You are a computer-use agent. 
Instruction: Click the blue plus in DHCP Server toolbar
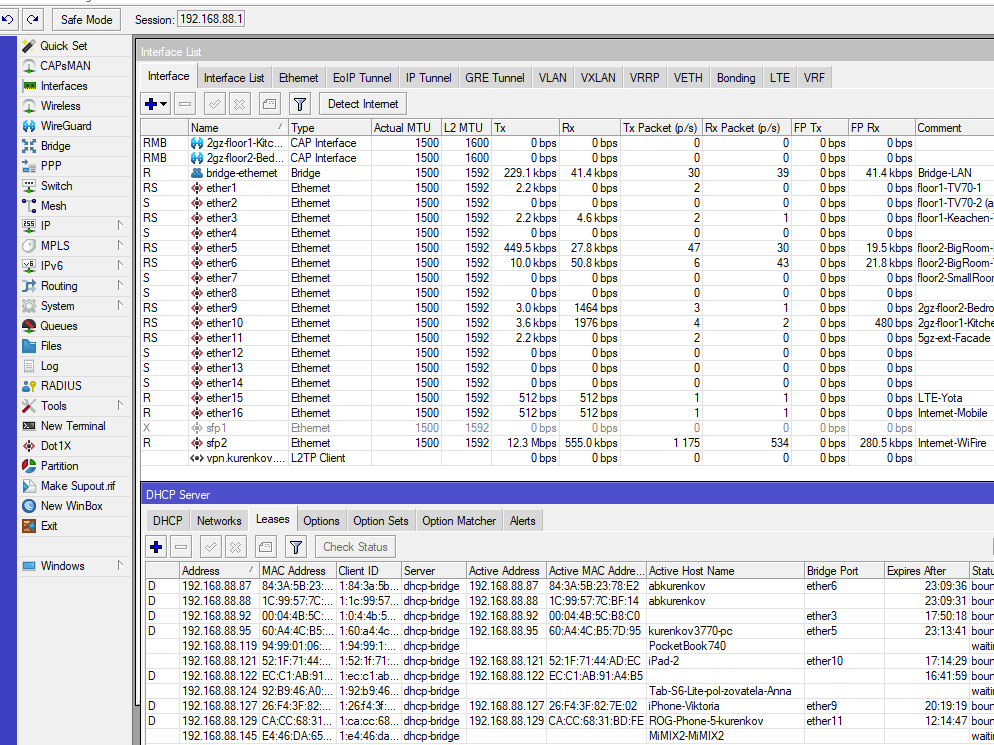coord(155,547)
